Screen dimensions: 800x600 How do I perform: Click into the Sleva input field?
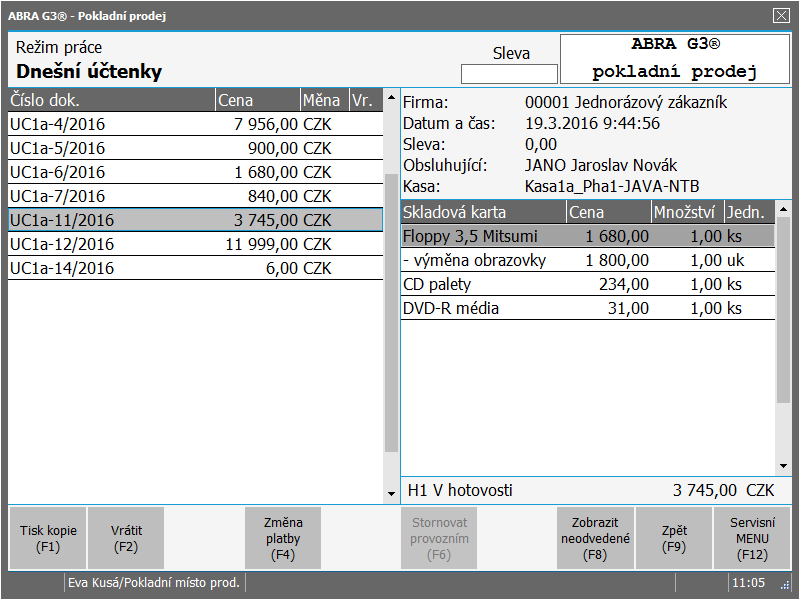click(x=509, y=74)
